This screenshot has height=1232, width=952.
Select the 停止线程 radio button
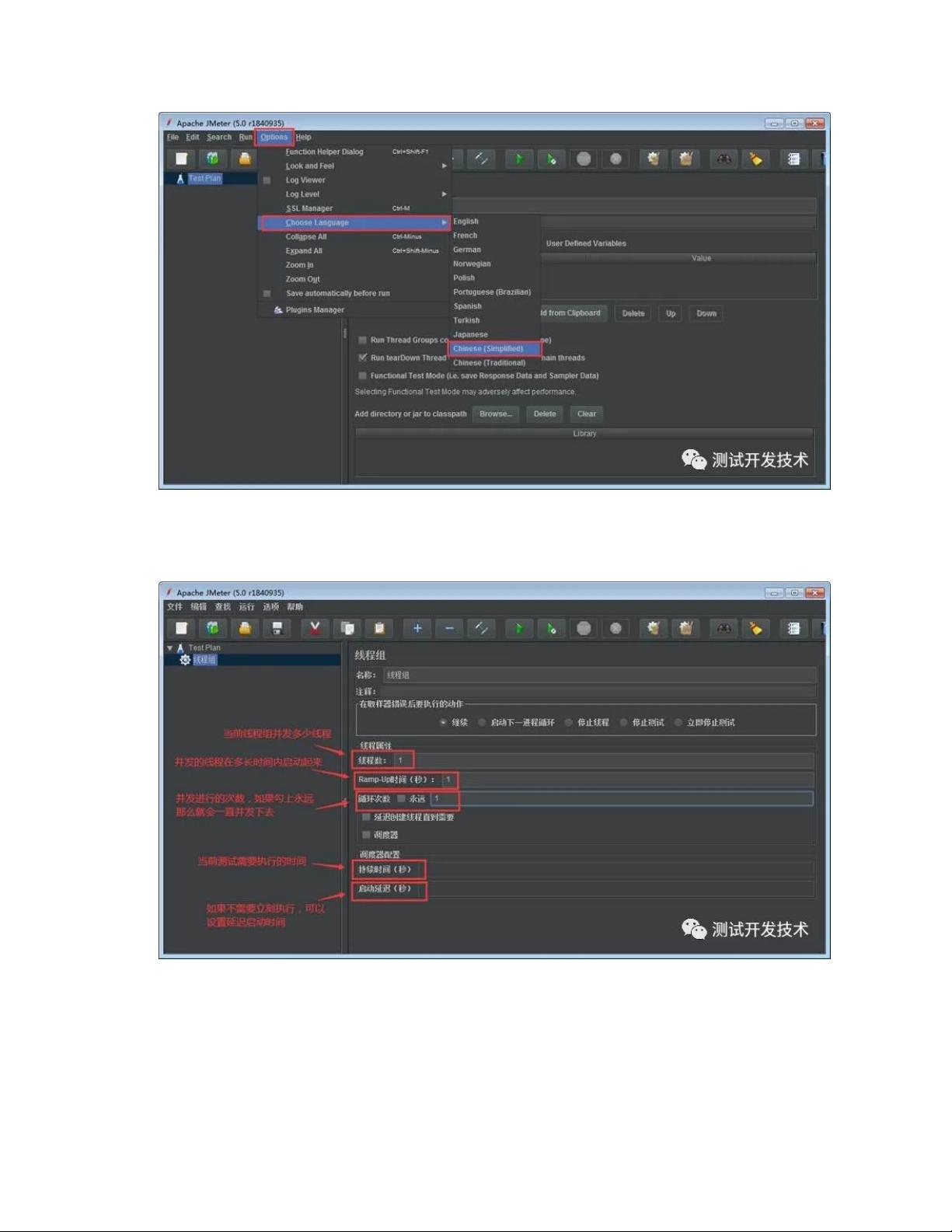[x=569, y=722]
